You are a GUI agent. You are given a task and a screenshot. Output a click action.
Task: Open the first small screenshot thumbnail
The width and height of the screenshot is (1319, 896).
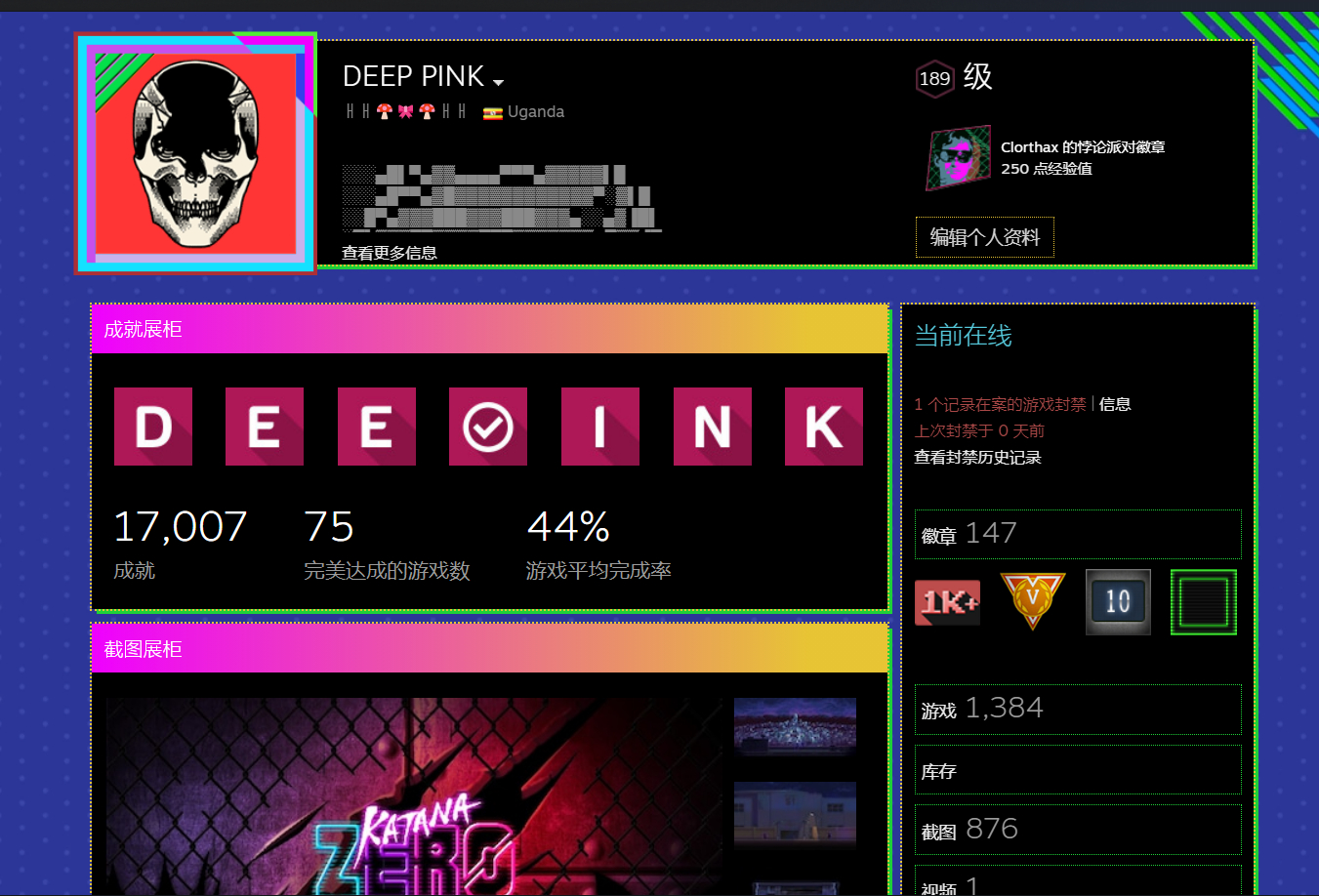(x=795, y=727)
